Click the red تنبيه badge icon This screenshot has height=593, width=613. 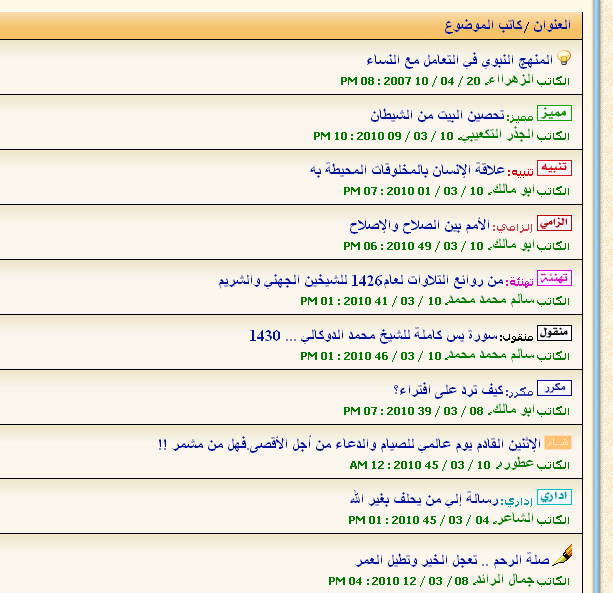[x=554, y=168]
